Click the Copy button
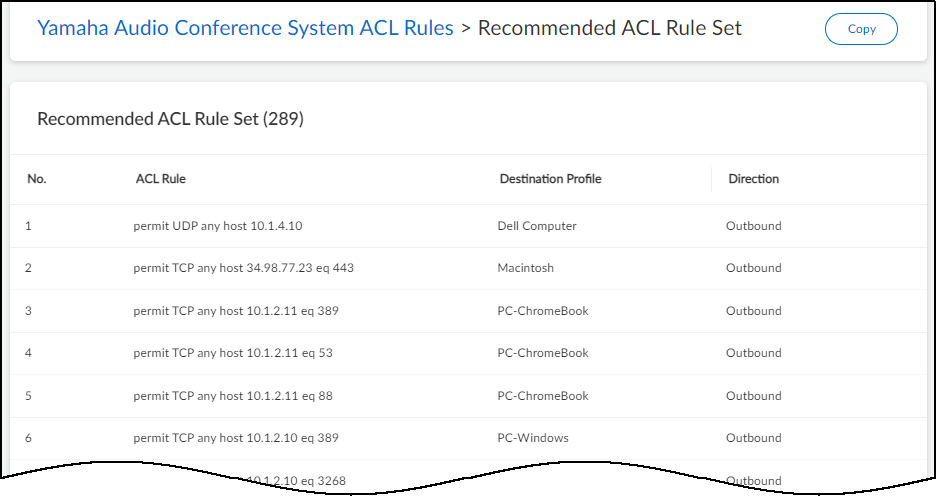Image resolution: width=936 pixels, height=496 pixels. 861,29
